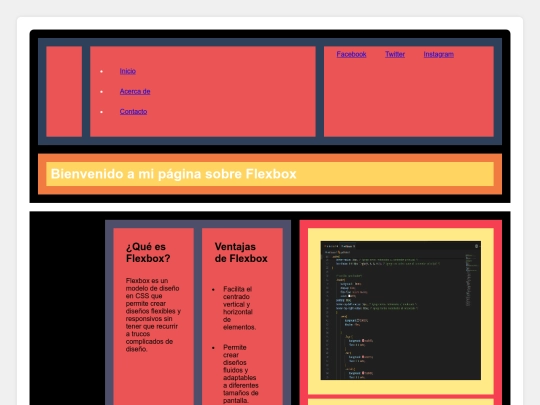540x405 pixels.
Task: Click the code editor screenshot image
Action: (x=401, y=311)
